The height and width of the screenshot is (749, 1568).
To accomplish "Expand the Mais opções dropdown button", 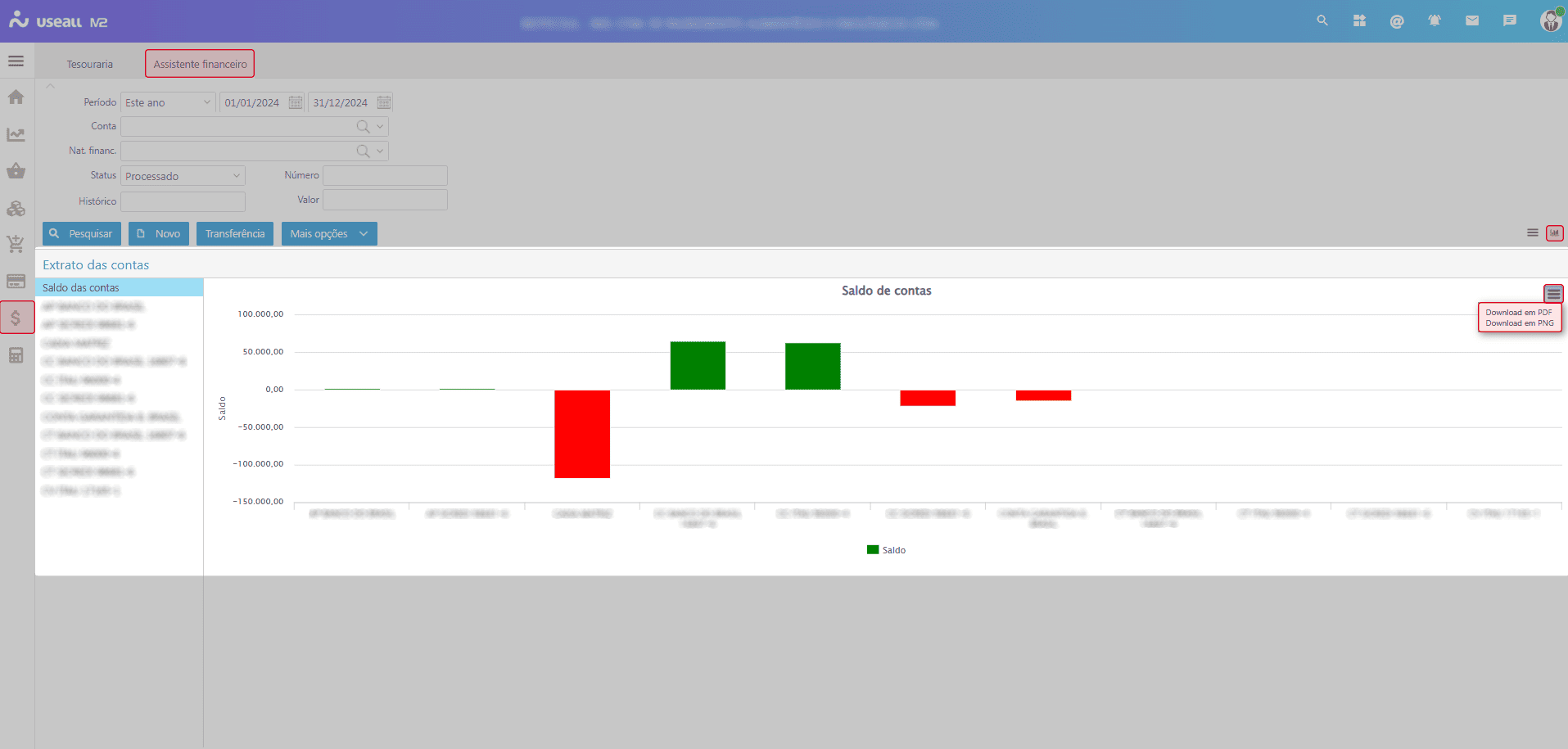I will (x=328, y=234).
